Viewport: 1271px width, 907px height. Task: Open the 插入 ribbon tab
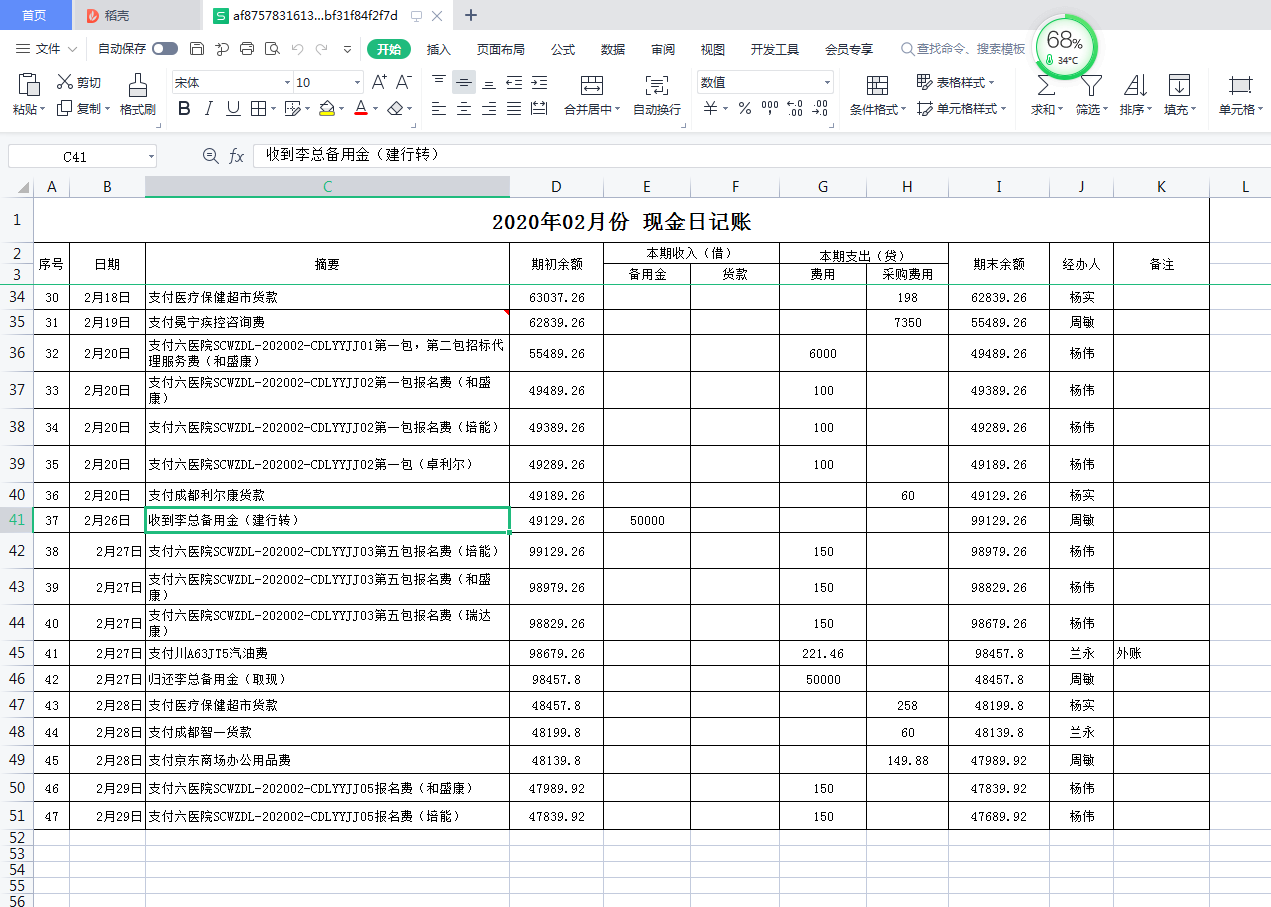[439, 49]
